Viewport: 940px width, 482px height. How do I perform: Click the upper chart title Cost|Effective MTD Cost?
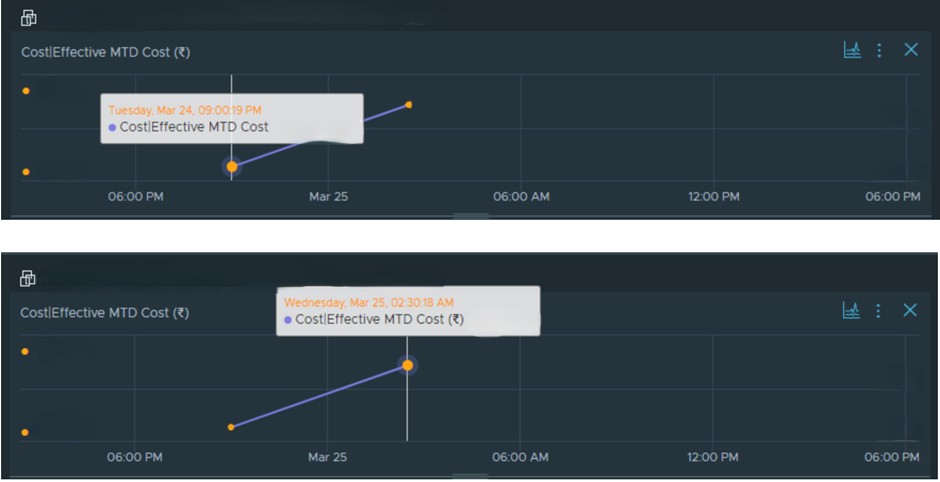tap(105, 52)
